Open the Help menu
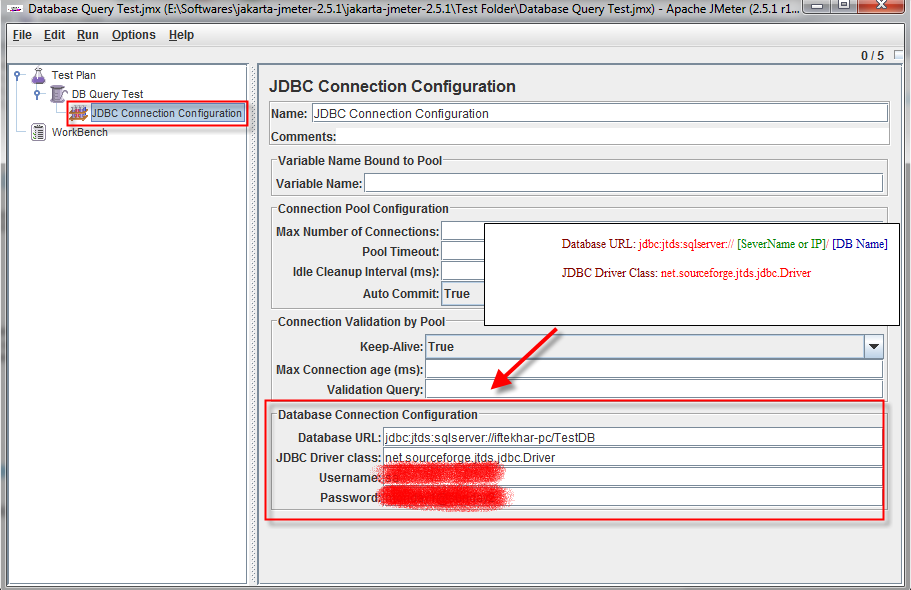The image size is (911, 590). point(181,35)
